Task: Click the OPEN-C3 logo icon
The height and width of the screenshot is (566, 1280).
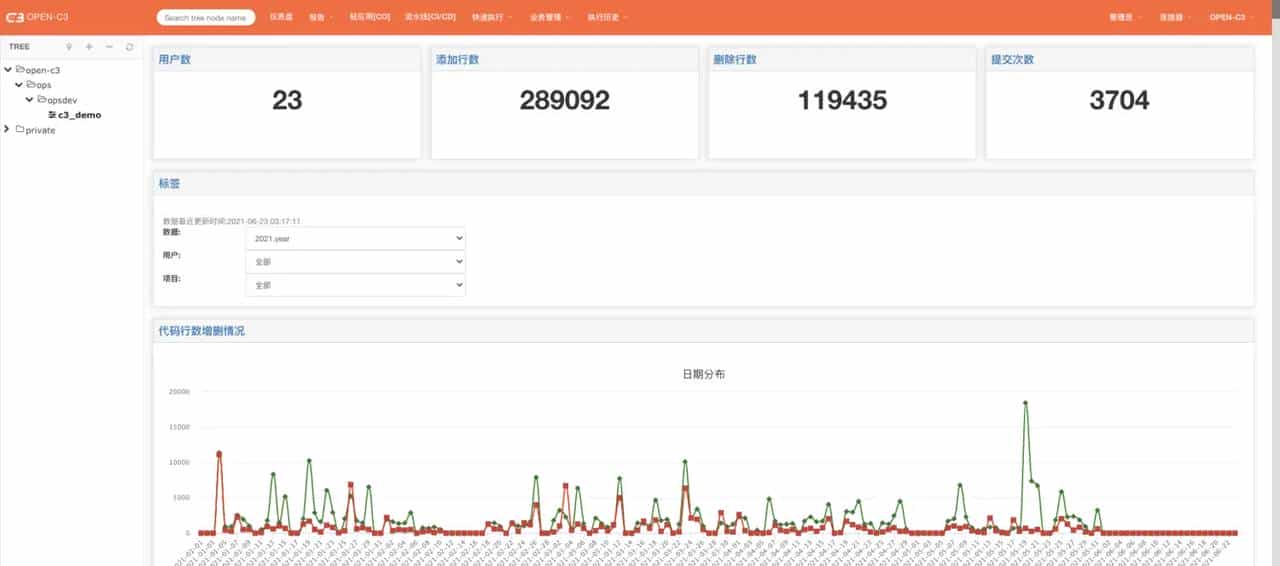Action: [x=14, y=17]
